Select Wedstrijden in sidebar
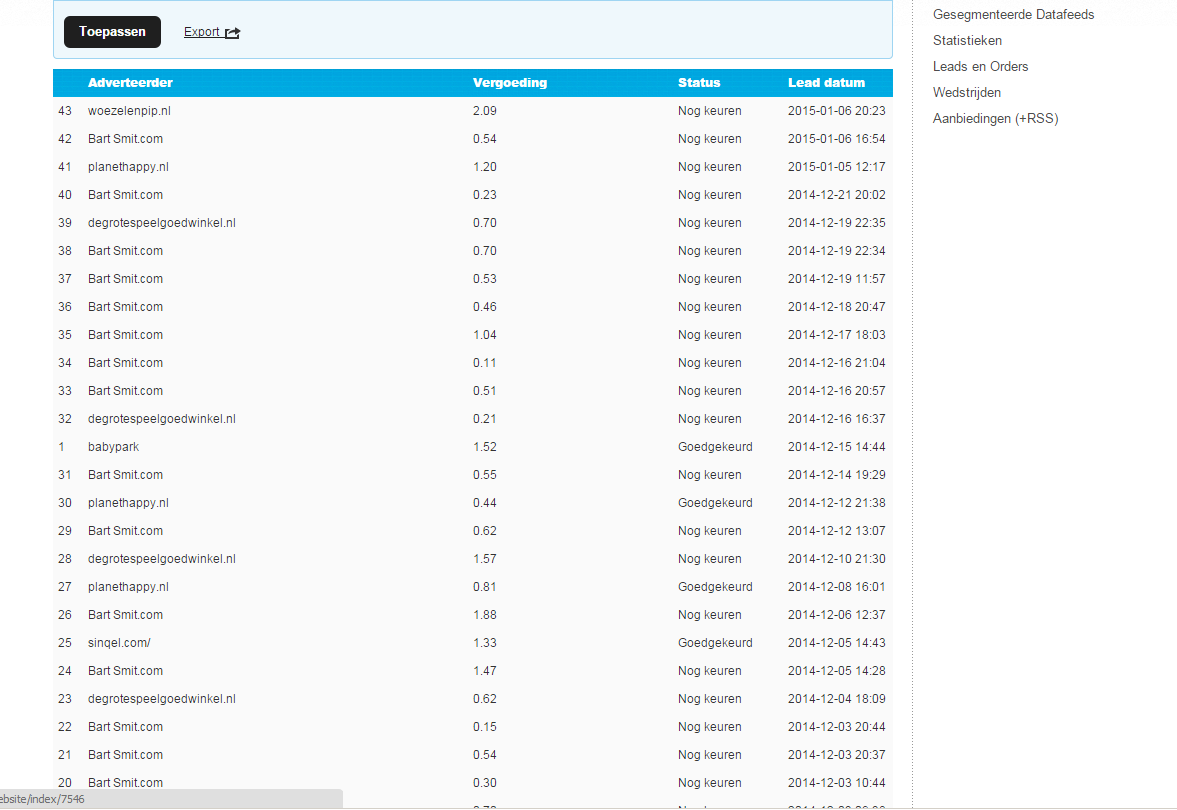1177x810 pixels. point(967,92)
